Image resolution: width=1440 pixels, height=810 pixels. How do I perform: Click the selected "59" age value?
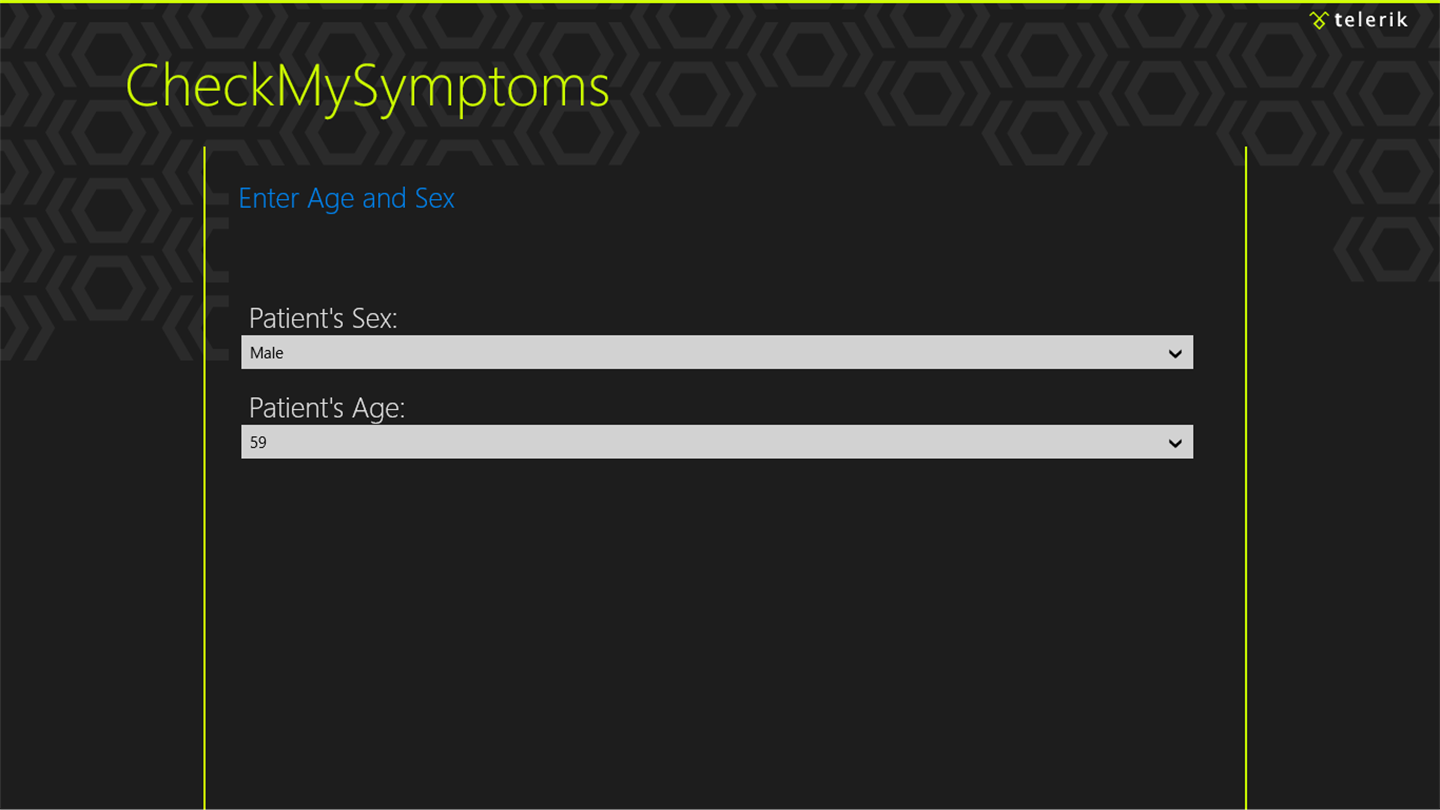(258, 442)
